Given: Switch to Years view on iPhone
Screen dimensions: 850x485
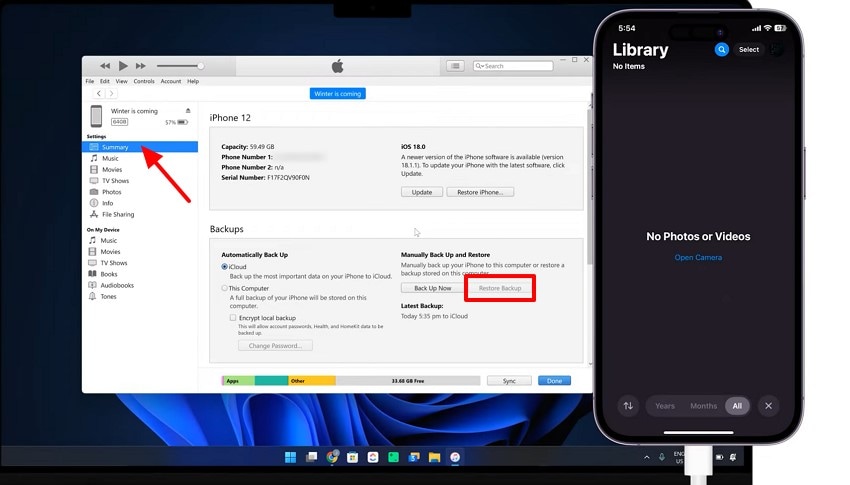Looking at the screenshot, I should (665, 406).
